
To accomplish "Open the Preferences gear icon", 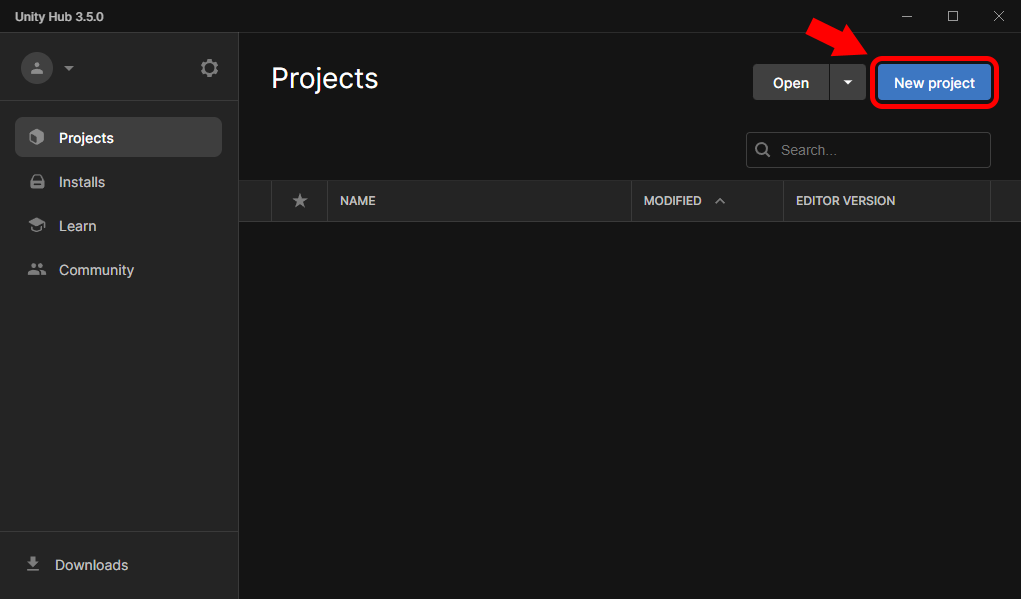I will click(x=209, y=68).
